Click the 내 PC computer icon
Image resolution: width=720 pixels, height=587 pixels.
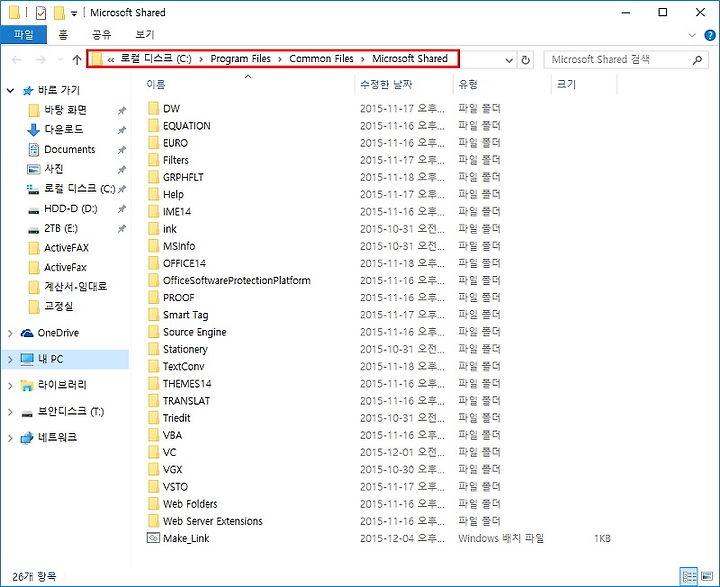click(27, 359)
